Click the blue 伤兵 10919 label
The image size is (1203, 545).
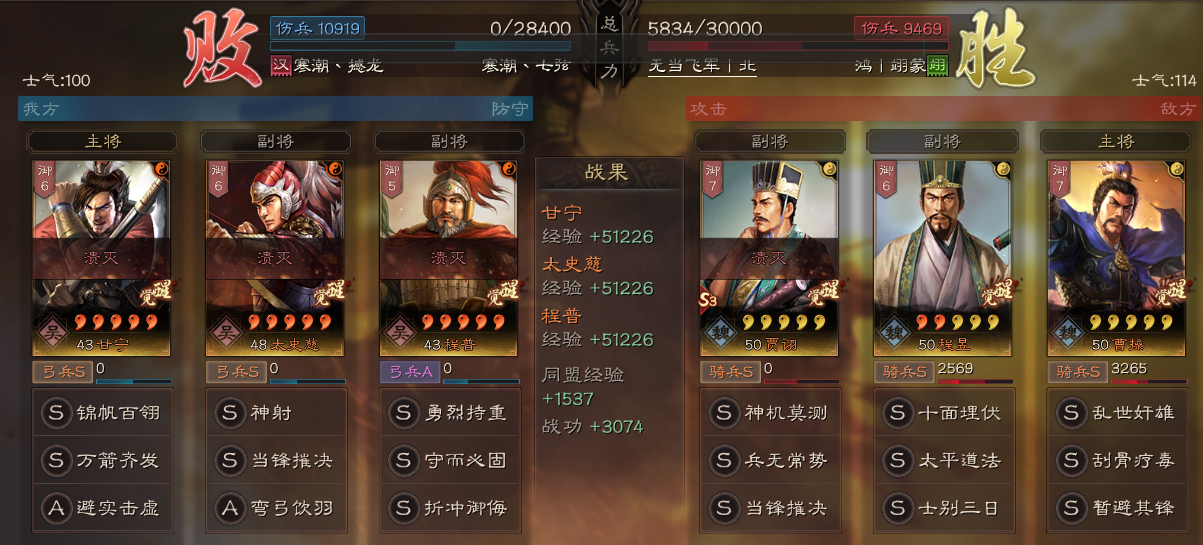[x=317, y=28]
